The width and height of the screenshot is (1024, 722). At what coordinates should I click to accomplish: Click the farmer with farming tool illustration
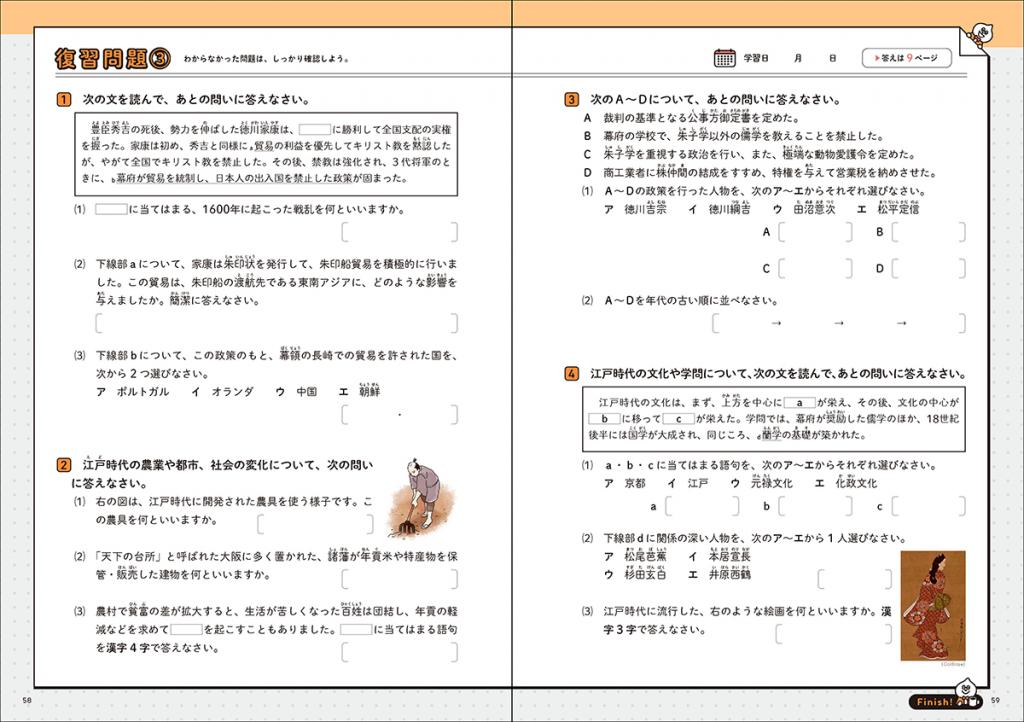(x=419, y=497)
